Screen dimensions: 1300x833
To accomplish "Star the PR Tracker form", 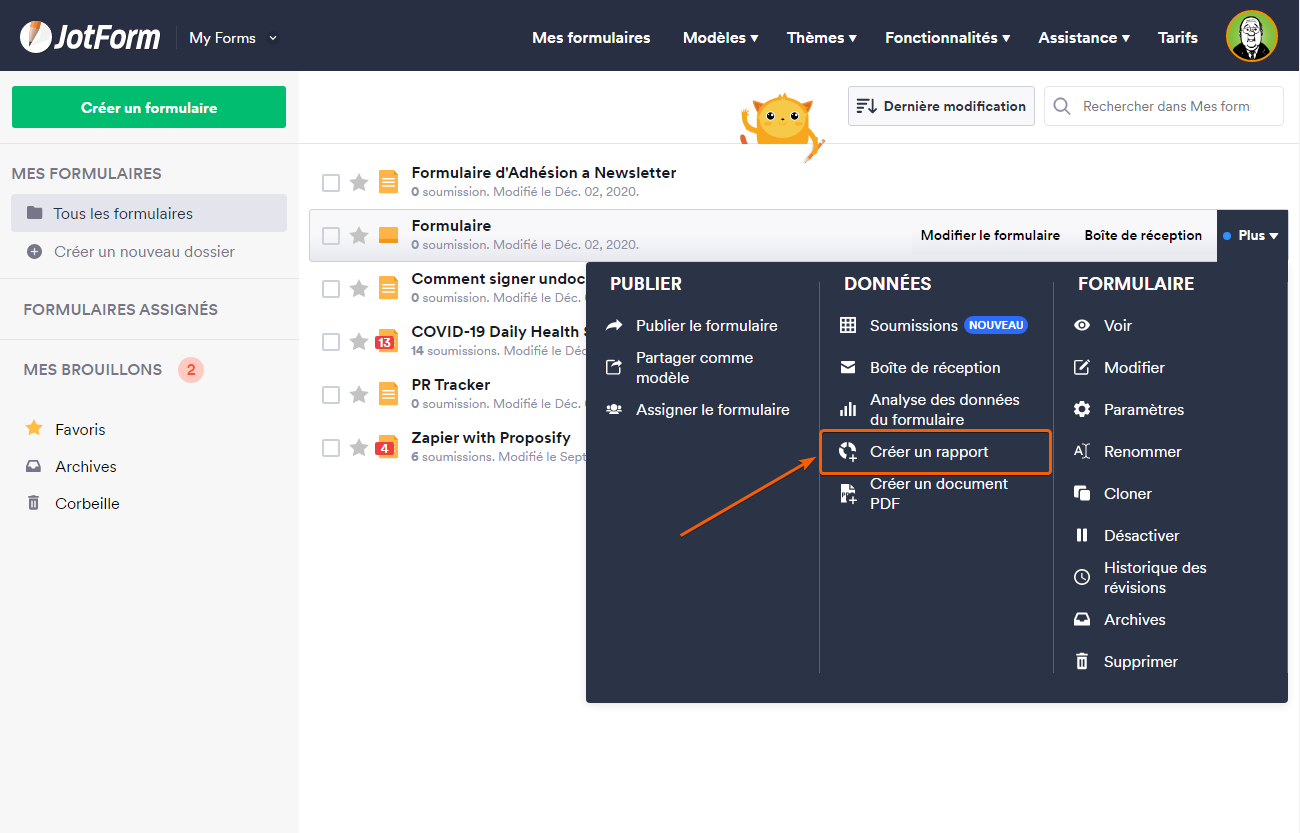I will pos(359,395).
